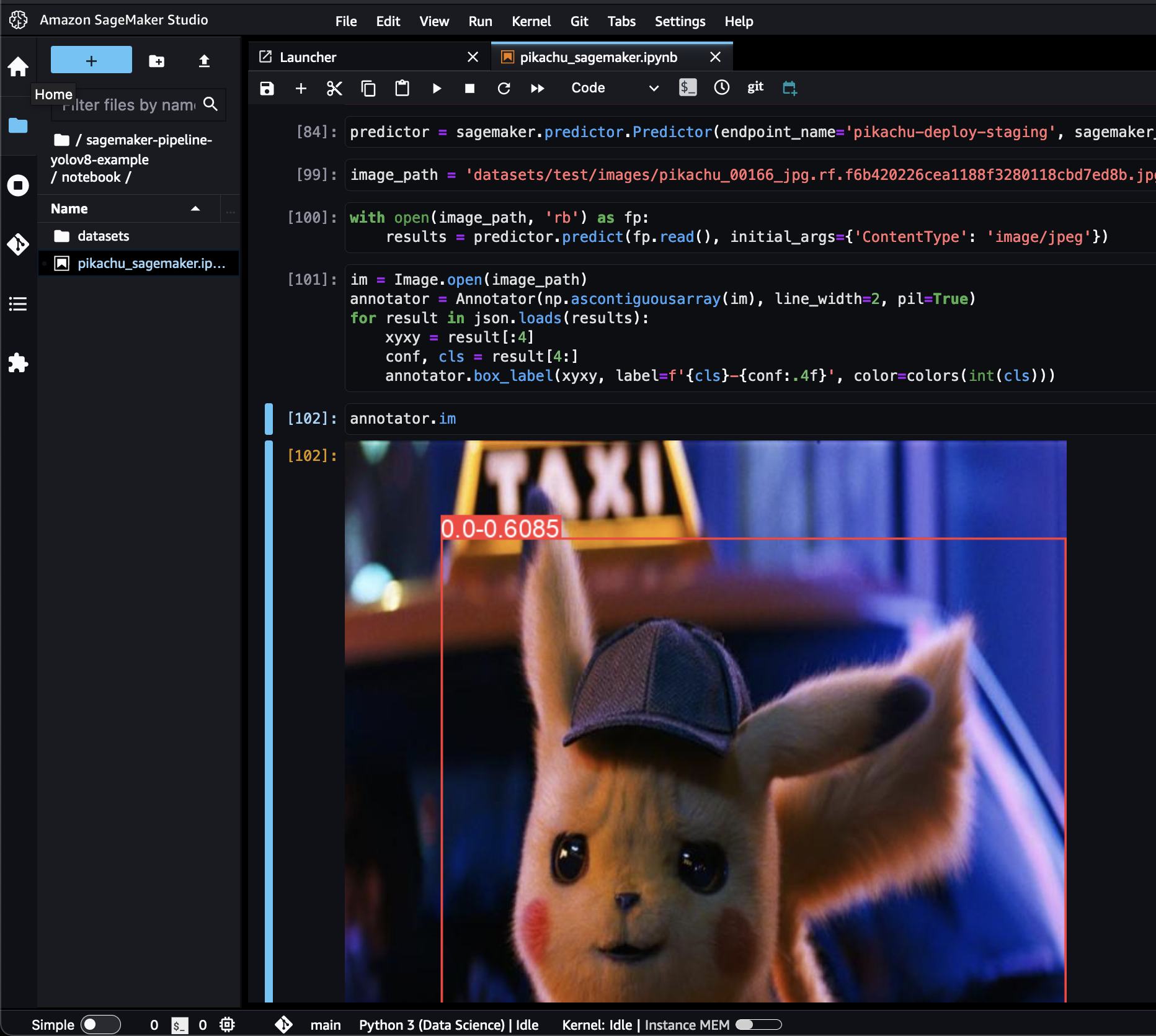Collapse cell [102] input using blue bar

[x=269, y=419]
